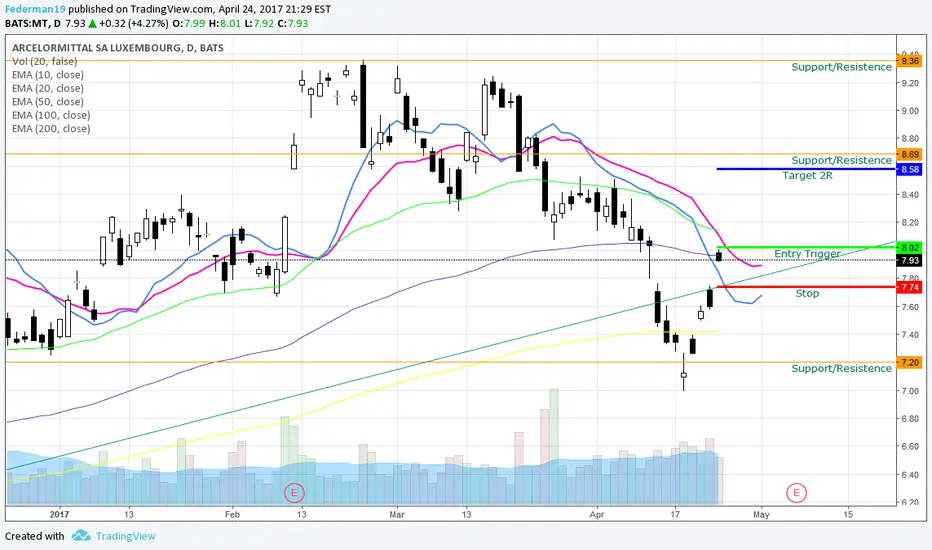Click the black 7.93 current price tag
The height and width of the screenshot is (550, 932).
click(909, 260)
